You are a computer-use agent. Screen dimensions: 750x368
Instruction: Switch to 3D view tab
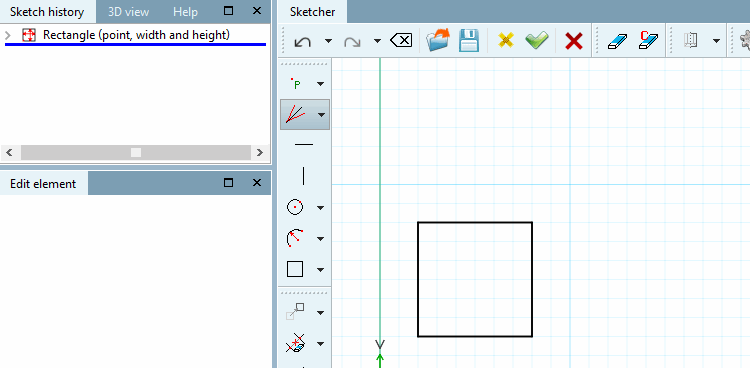[128, 12]
